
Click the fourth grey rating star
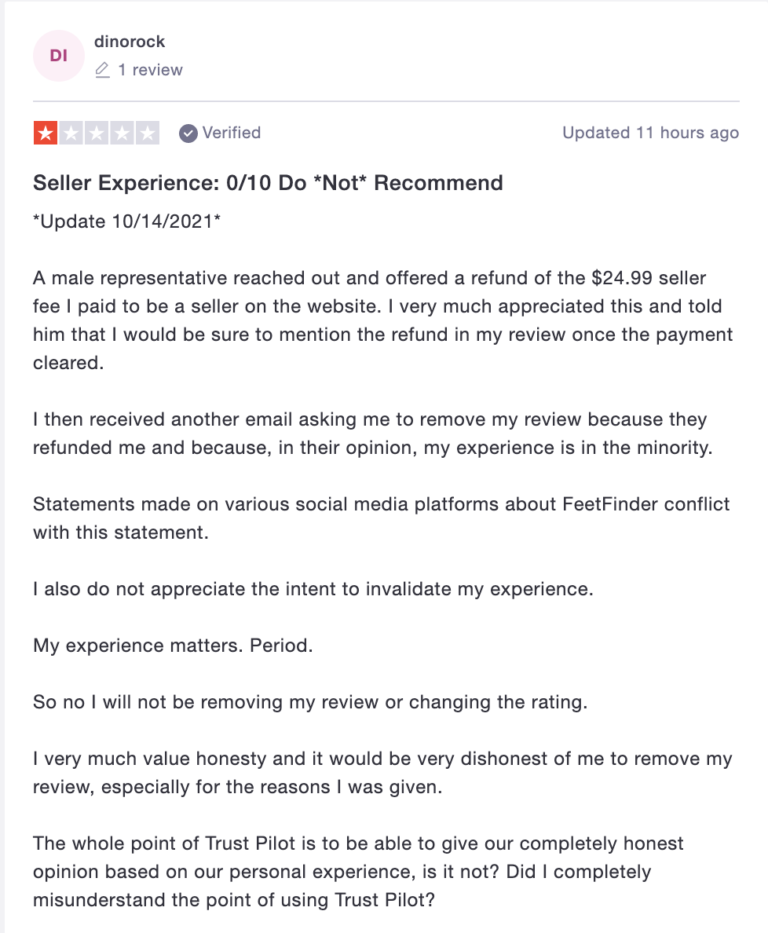122,133
